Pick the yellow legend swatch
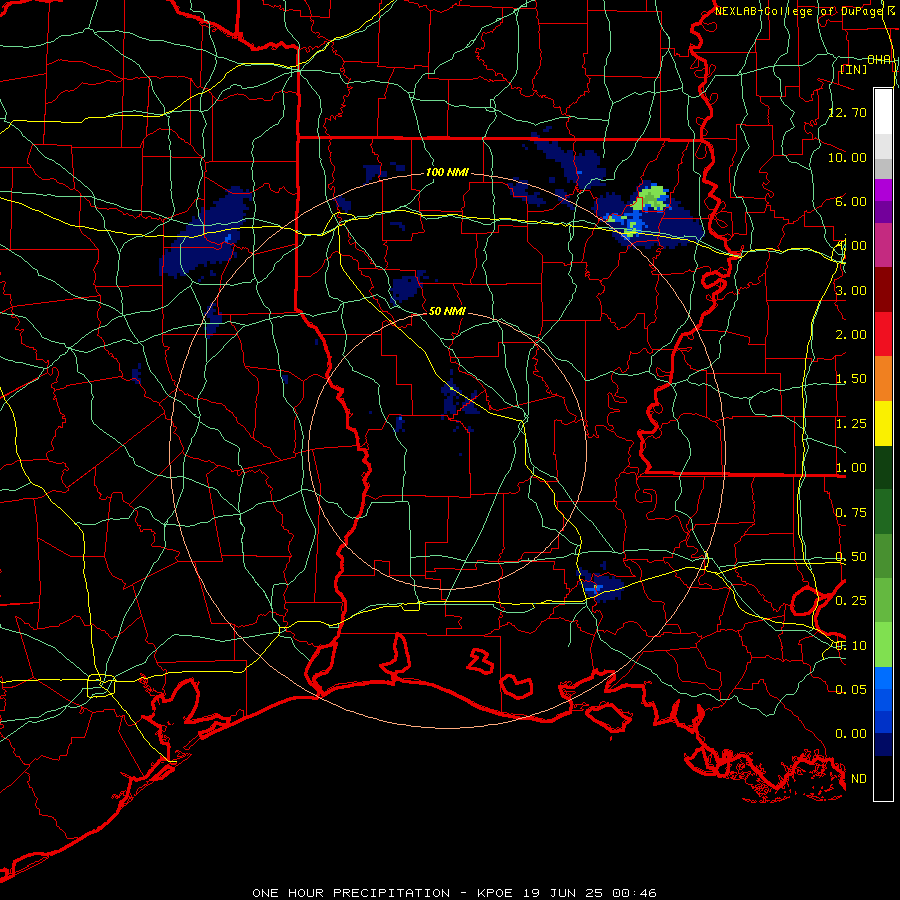The image size is (900, 900). pyautogui.click(x=883, y=423)
